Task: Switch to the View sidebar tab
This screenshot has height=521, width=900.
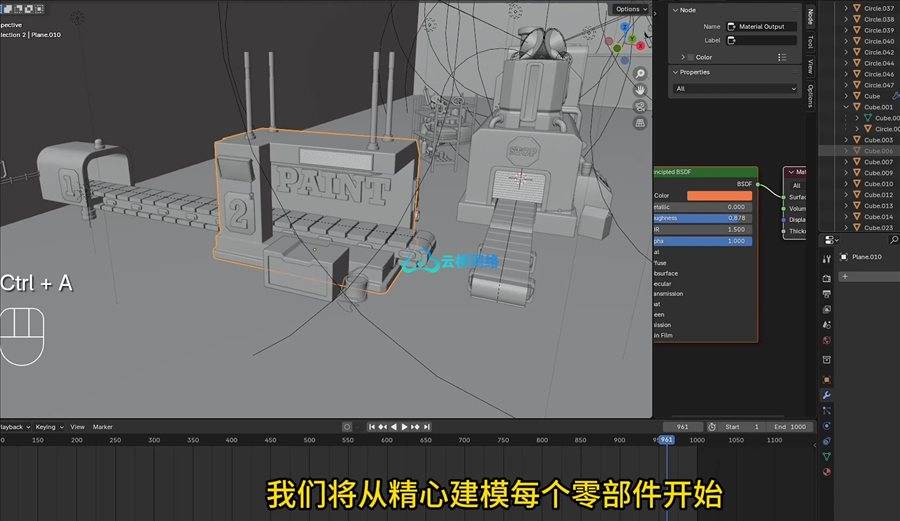Action: click(x=810, y=66)
